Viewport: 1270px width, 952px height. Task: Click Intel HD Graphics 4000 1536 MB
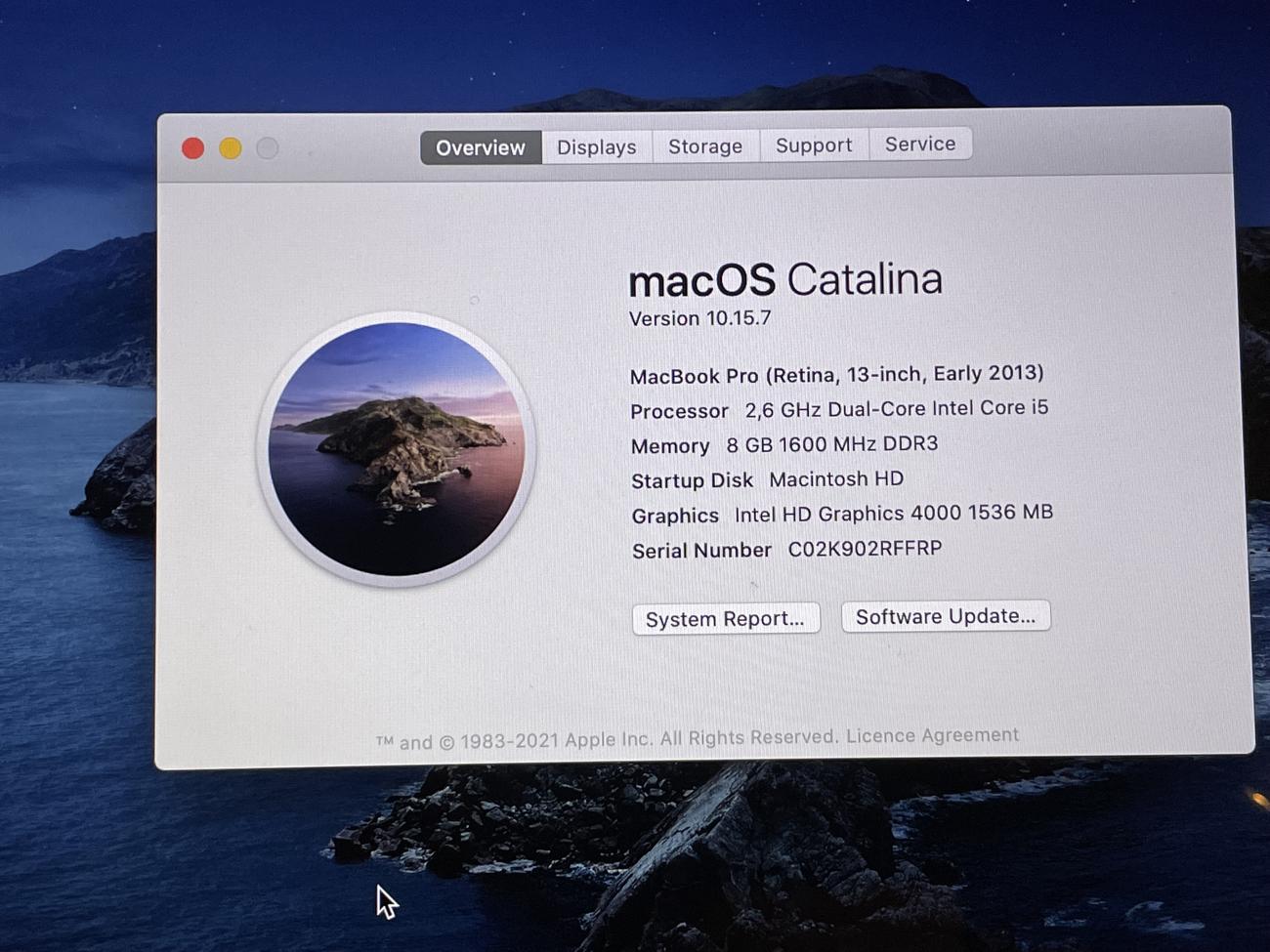[x=893, y=514]
